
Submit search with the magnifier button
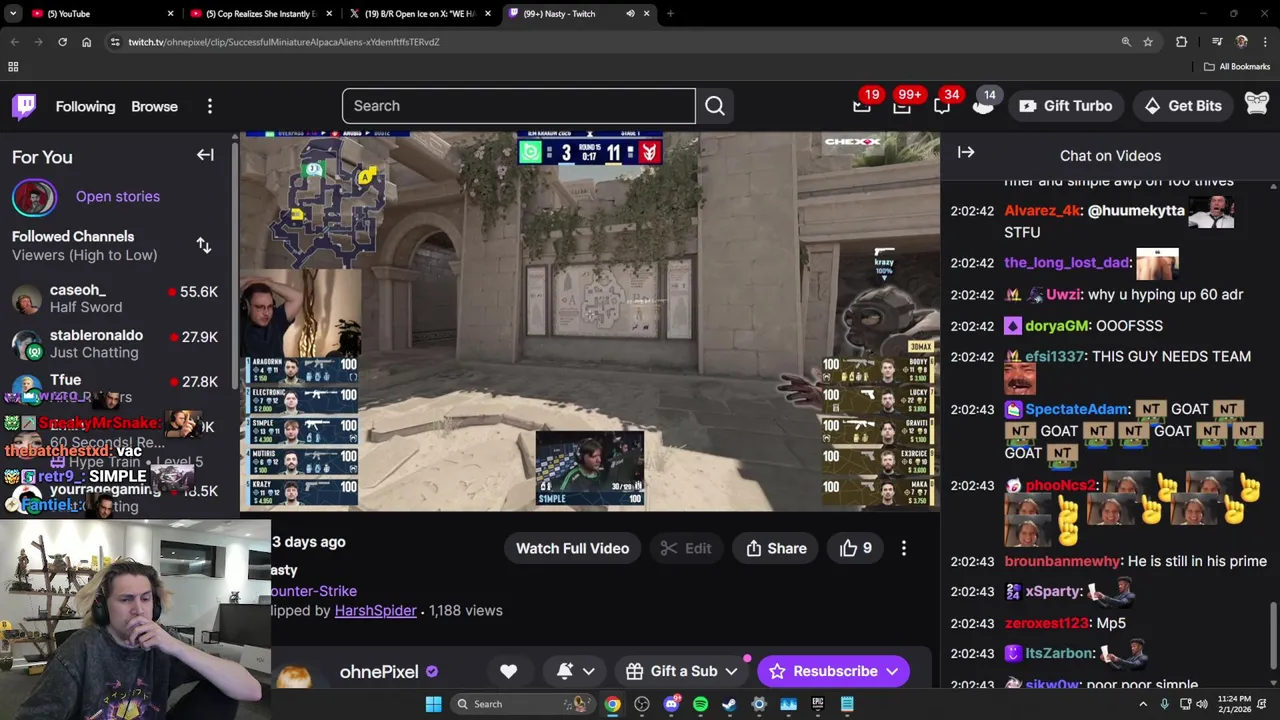[715, 106]
